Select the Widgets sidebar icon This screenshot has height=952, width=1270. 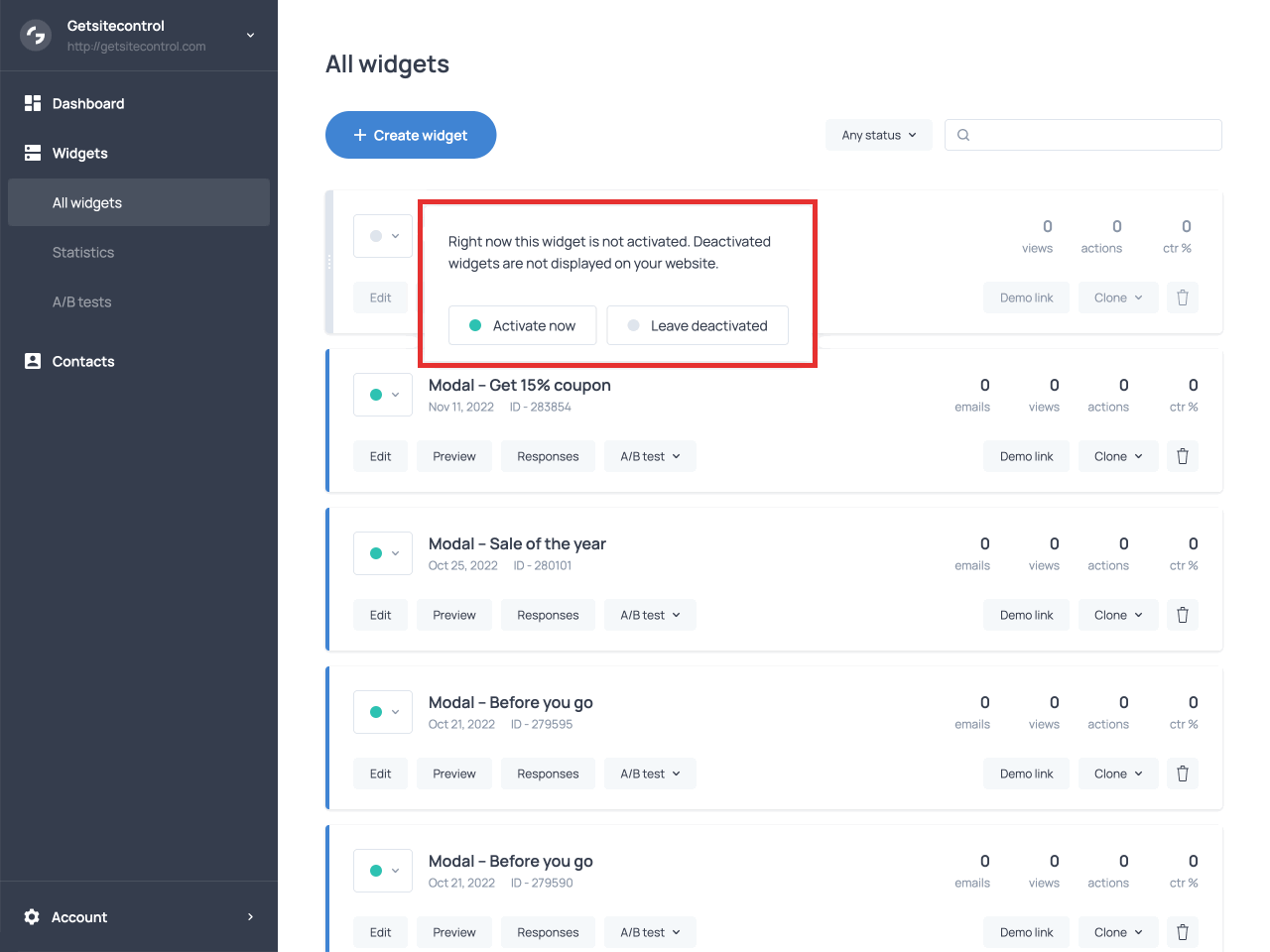coord(31,153)
